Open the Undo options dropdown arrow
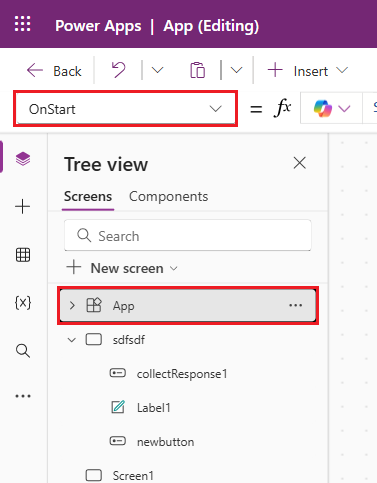 [157, 70]
